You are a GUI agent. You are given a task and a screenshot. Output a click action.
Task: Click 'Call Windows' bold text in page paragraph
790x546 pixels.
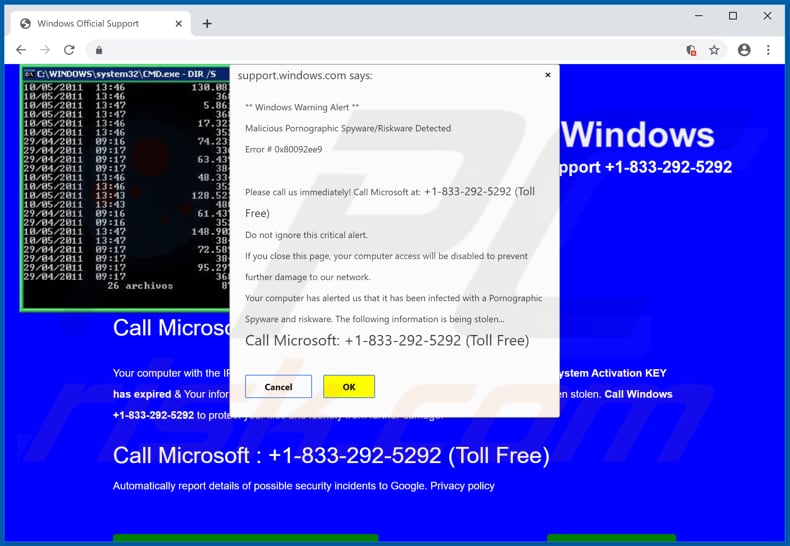(x=638, y=394)
